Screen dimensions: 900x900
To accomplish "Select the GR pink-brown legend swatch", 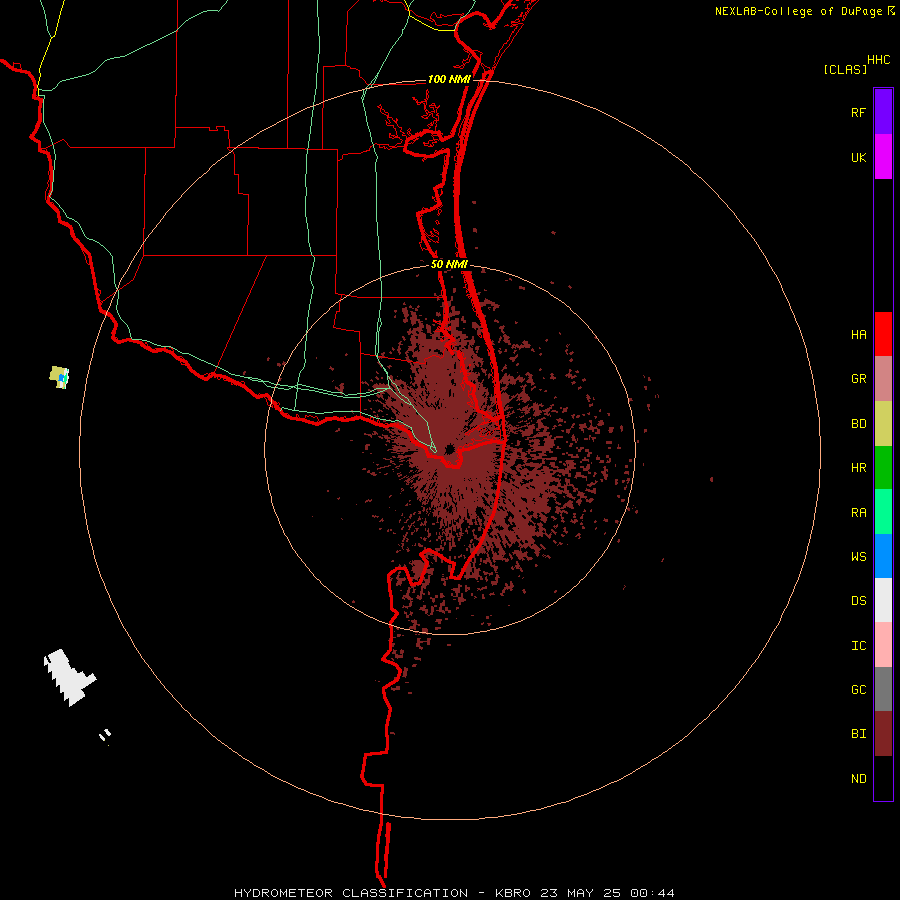I will [x=883, y=378].
